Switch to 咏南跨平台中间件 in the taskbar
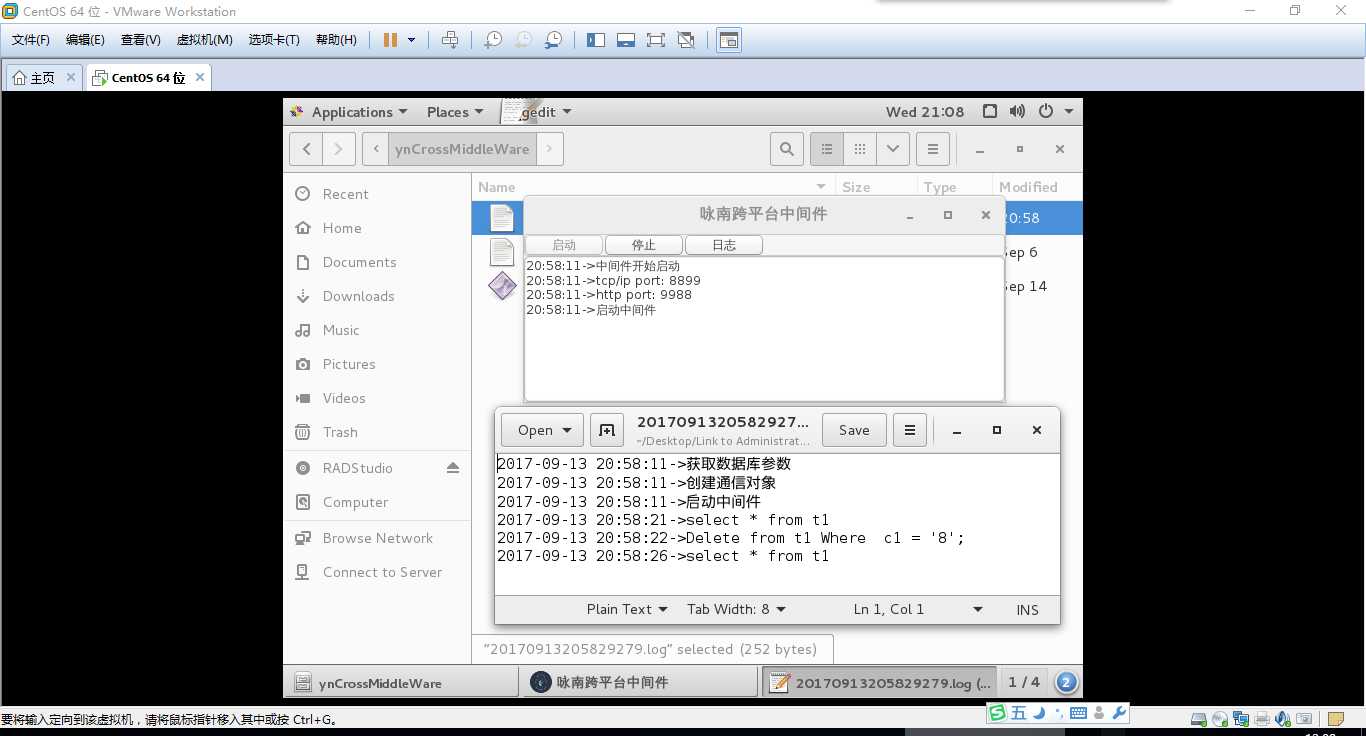The width and height of the screenshot is (1366, 736). tap(640, 683)
